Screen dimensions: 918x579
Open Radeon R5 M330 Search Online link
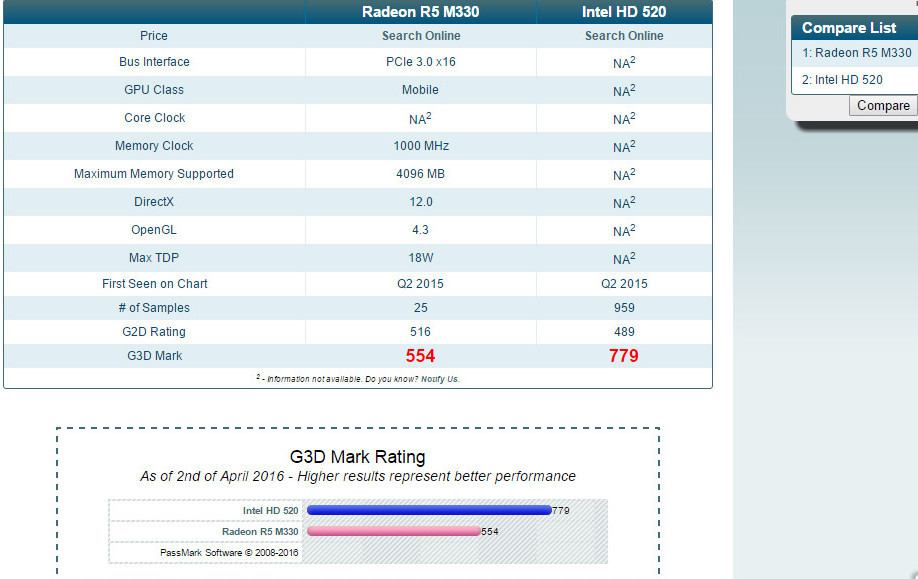tap(421, 36)
